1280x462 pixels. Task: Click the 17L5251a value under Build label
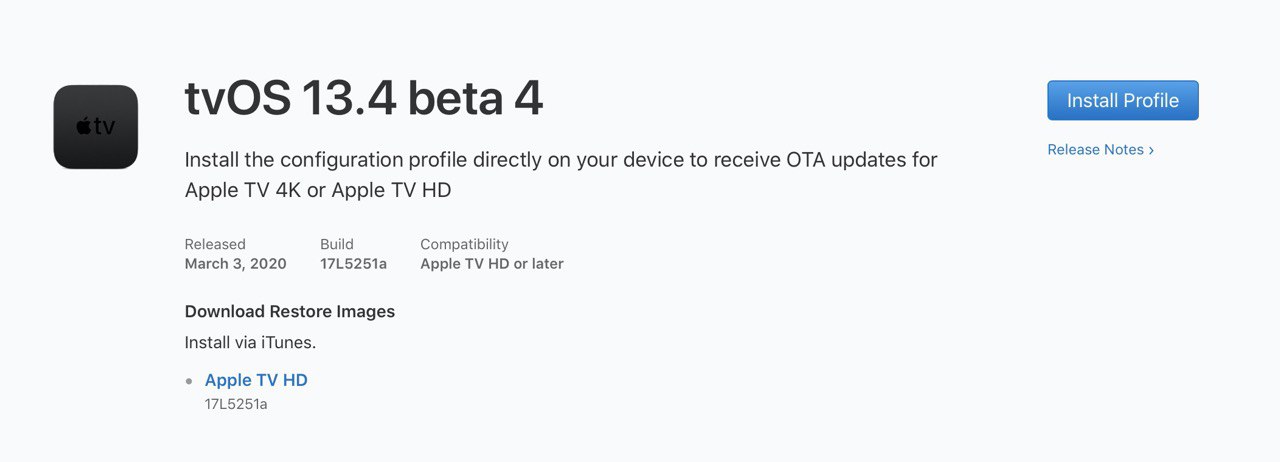coord(353,264)
